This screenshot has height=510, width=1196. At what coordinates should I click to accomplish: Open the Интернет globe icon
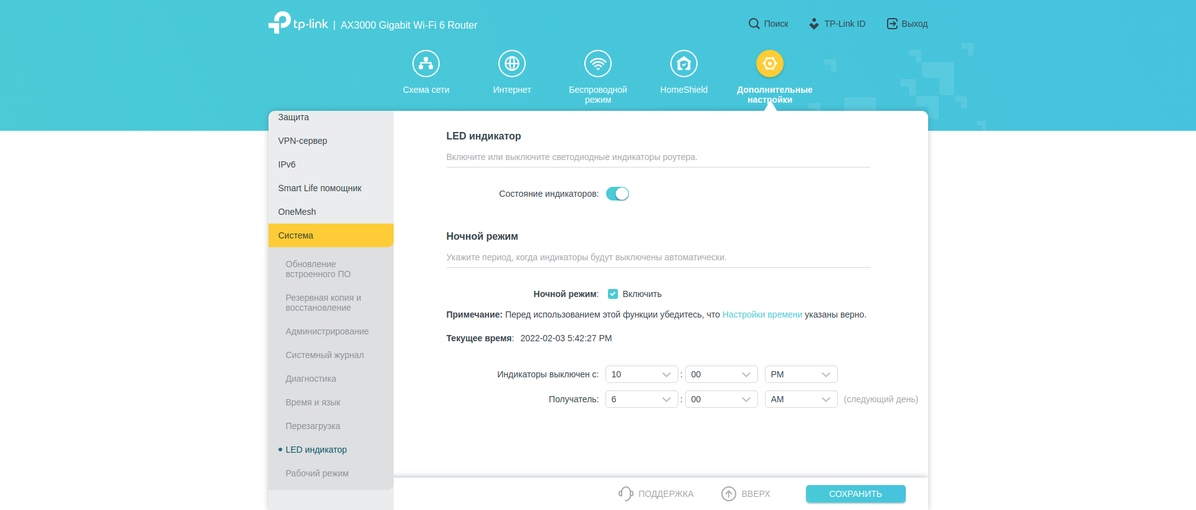[512, 64]
